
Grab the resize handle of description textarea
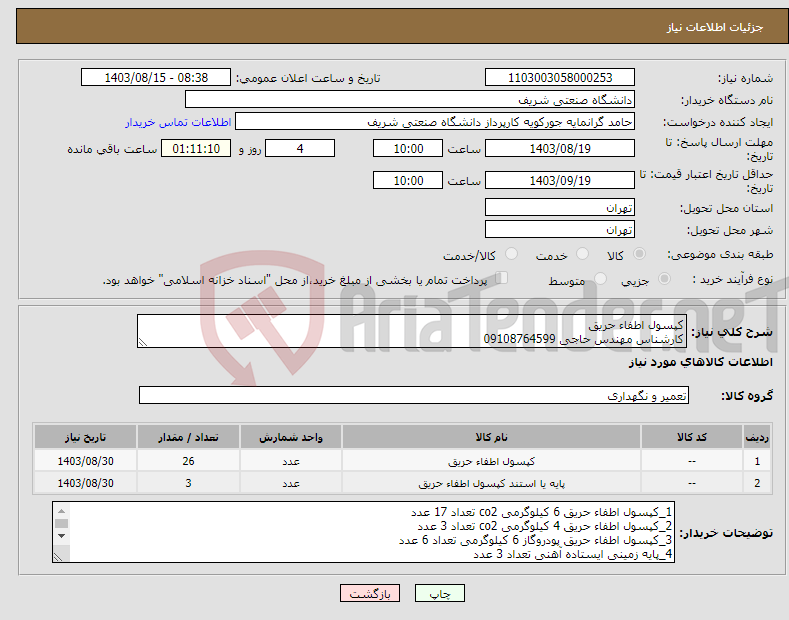(143, 342)
